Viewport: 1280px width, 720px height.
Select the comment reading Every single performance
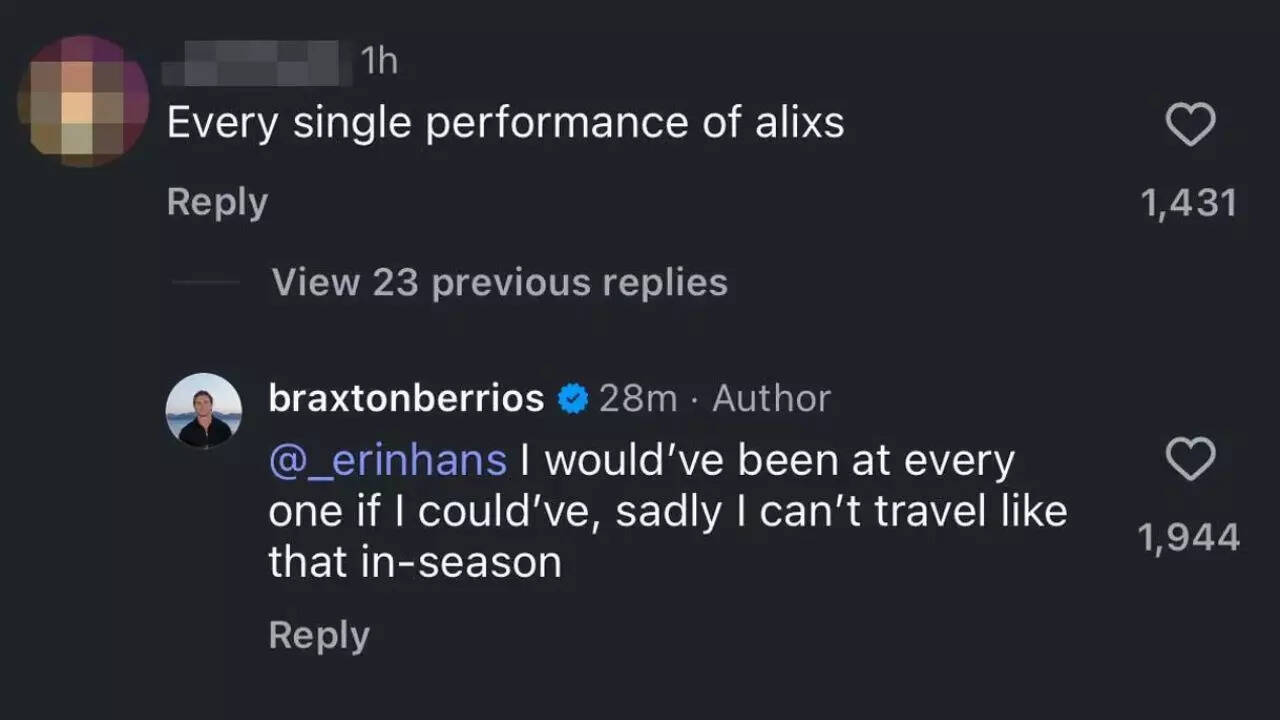click(505, 122)
